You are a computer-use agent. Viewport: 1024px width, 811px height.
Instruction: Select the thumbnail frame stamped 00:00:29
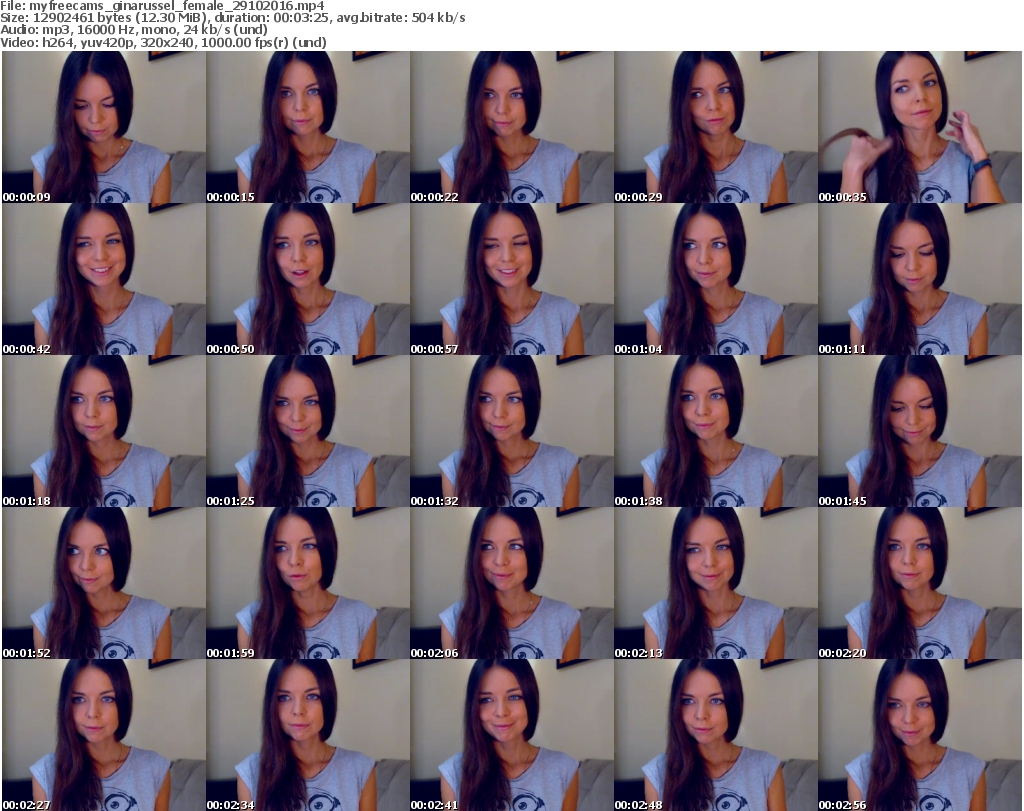click(x=716, y=127)
